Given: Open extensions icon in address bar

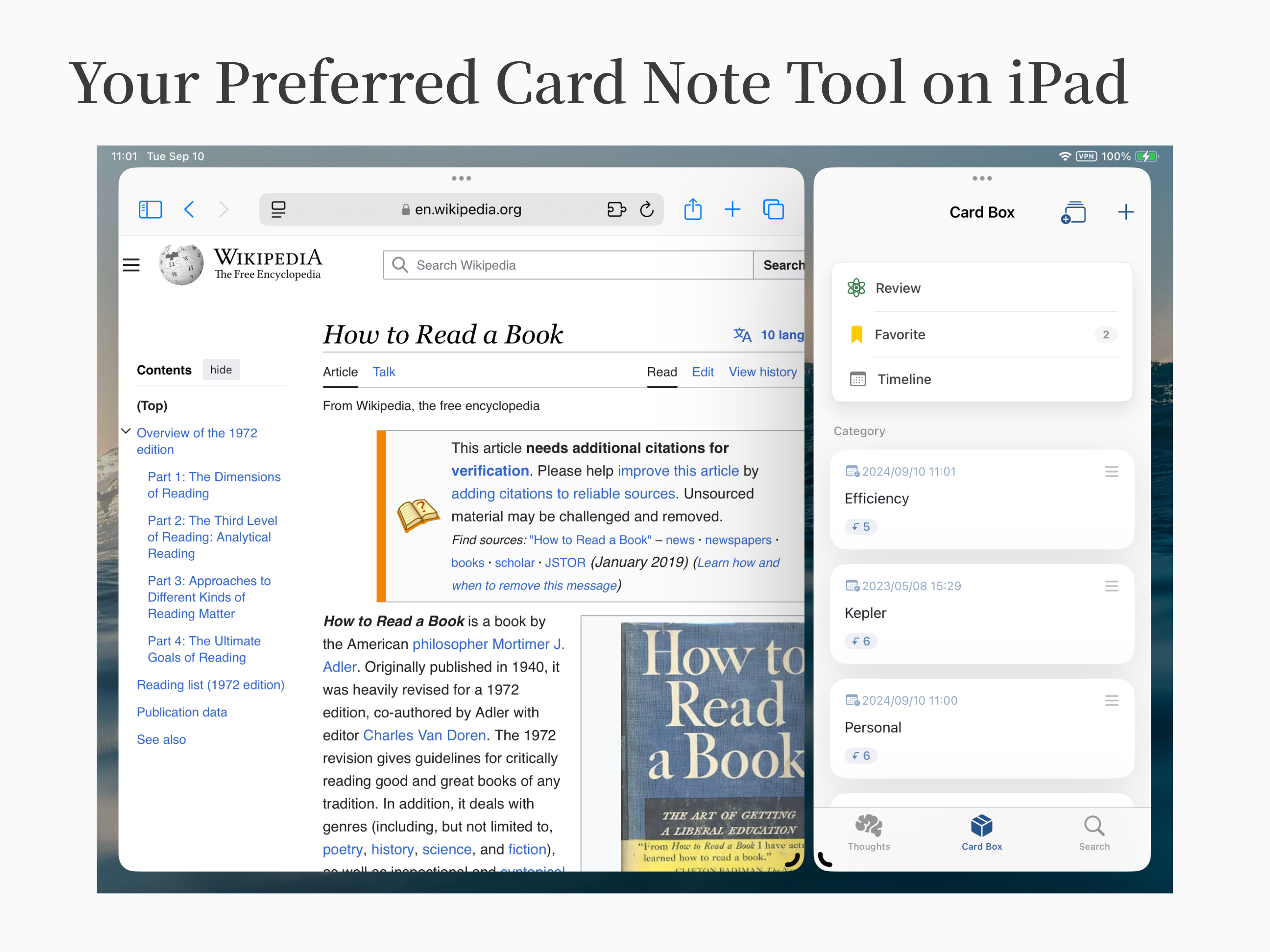Looking at the screenshot, I should coord(616,210).
